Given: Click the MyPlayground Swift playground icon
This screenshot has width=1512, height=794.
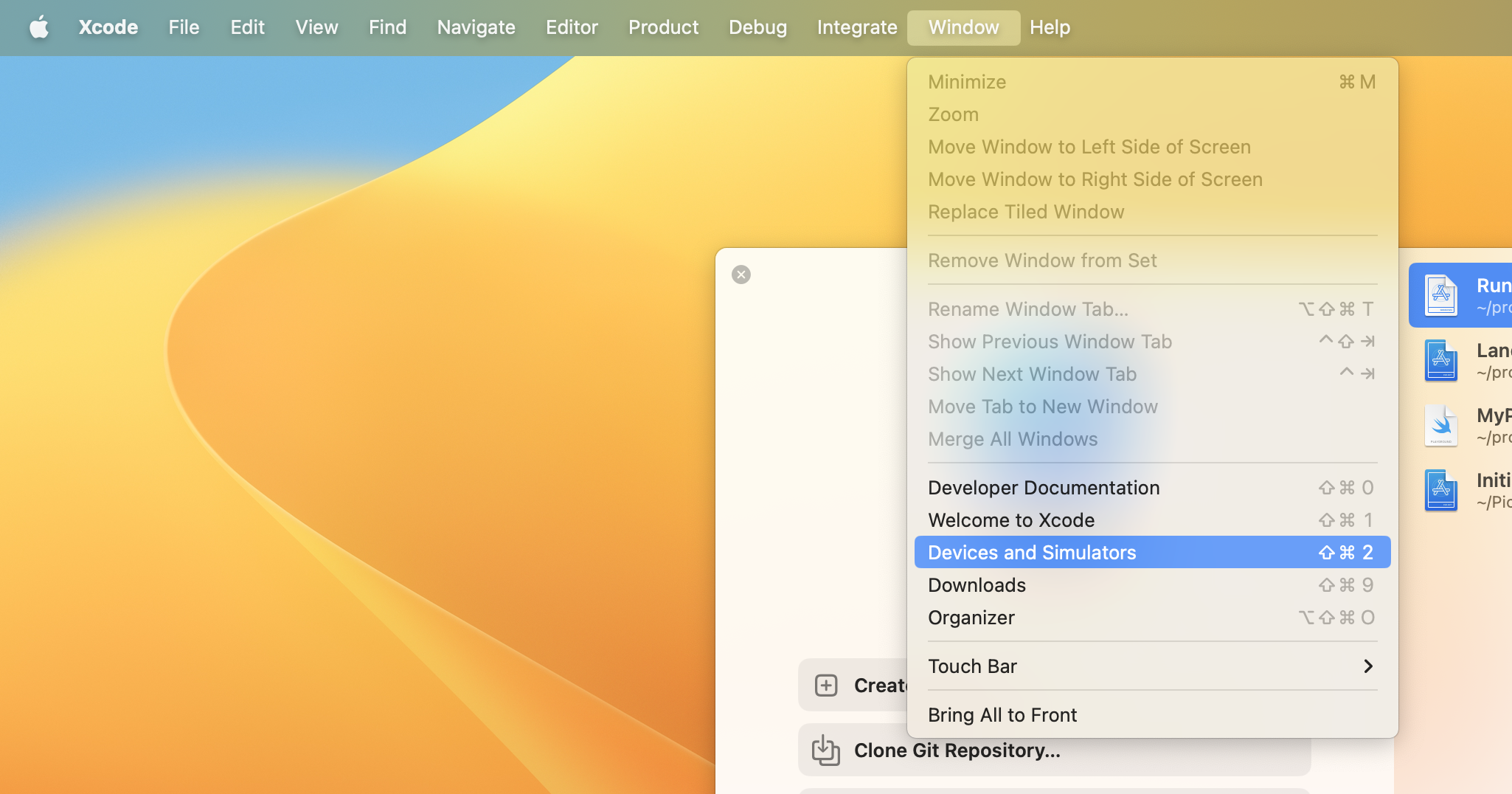Looking at the screenshot, I should [1440, 425].
